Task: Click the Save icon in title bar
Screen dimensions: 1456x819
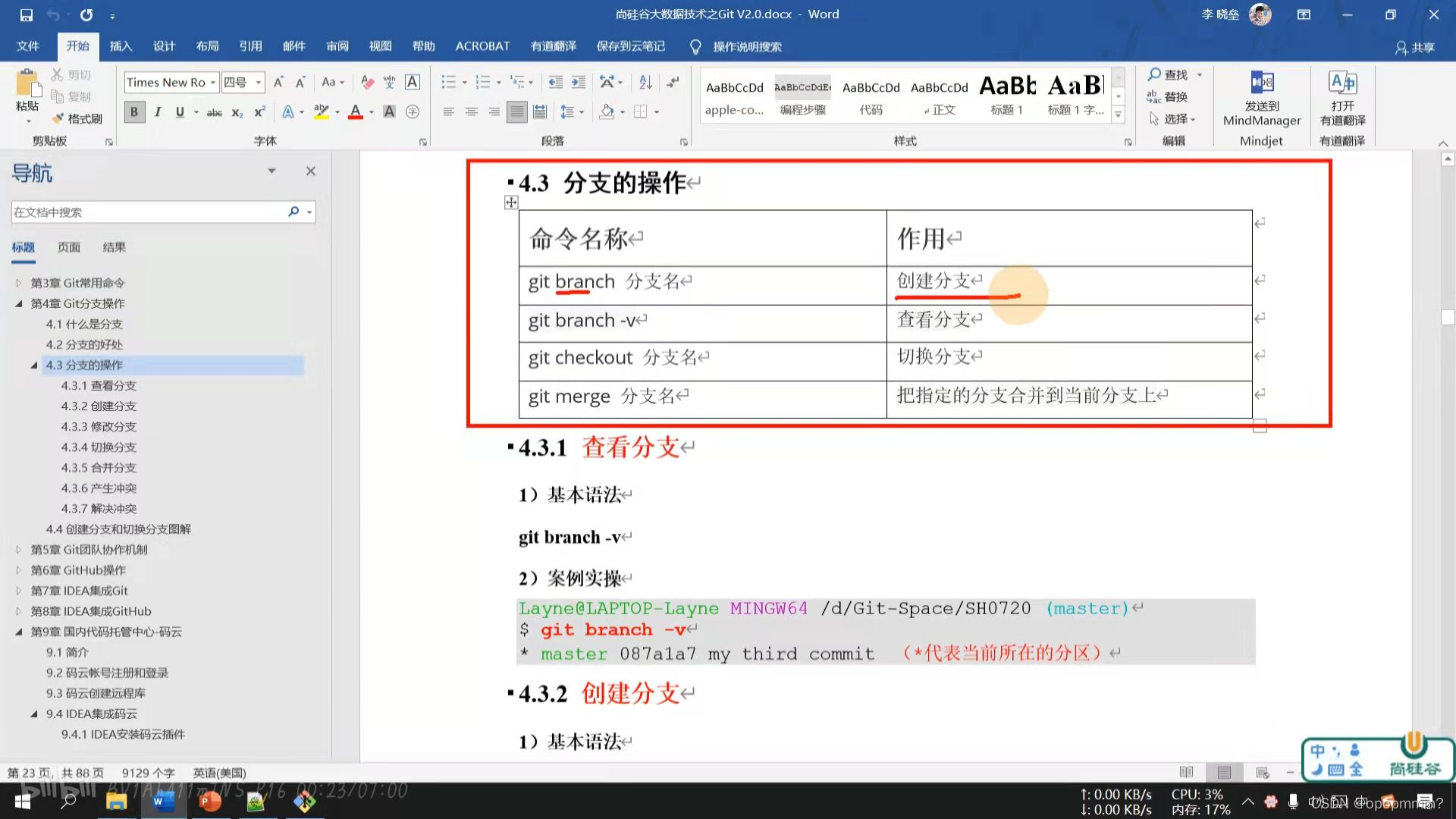Action: 26,14
